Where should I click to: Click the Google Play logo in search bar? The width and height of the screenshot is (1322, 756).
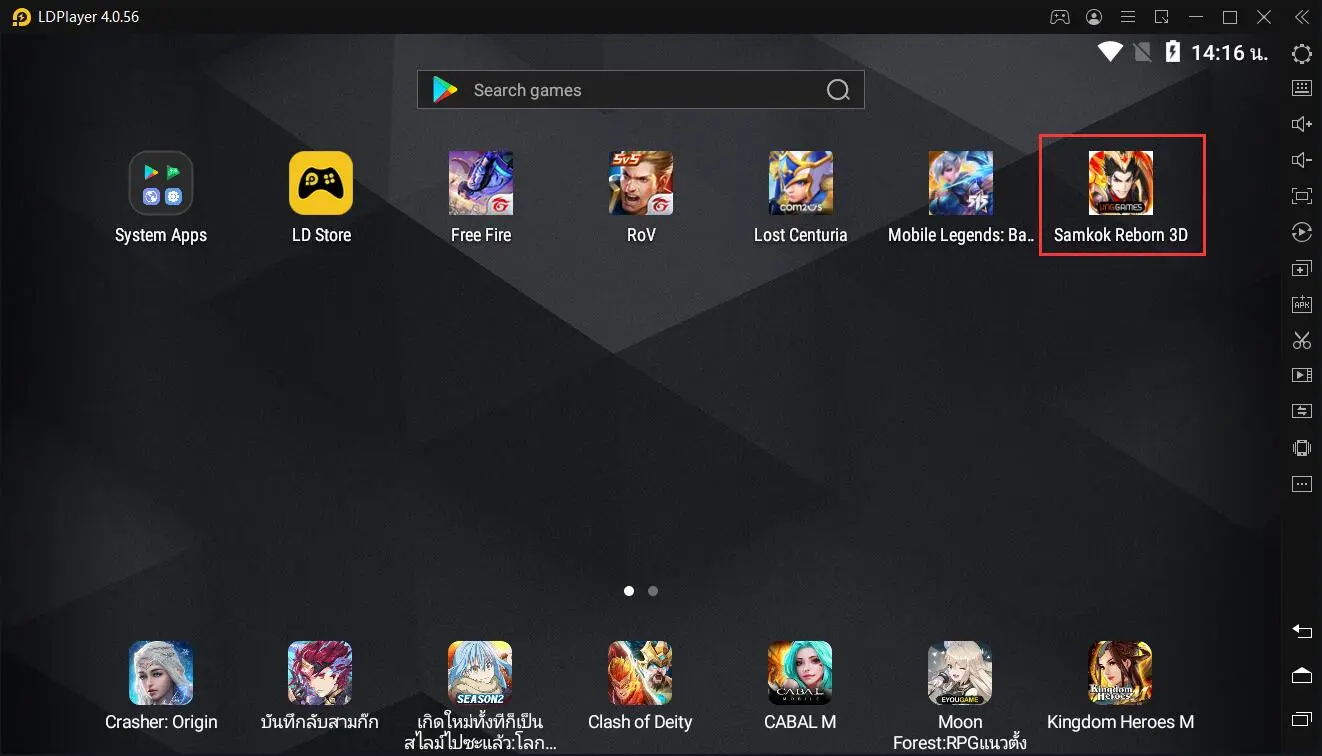(x=444, y=90)
